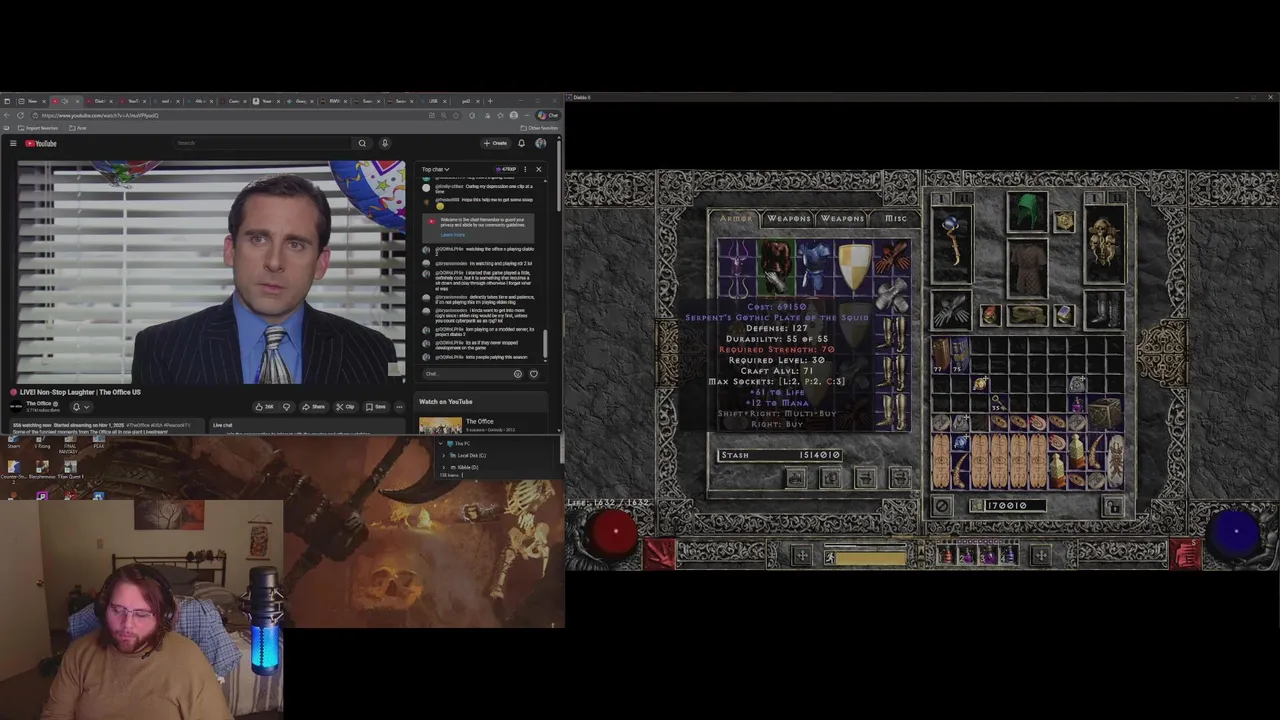Save video to playlist

tap(376, 407)
